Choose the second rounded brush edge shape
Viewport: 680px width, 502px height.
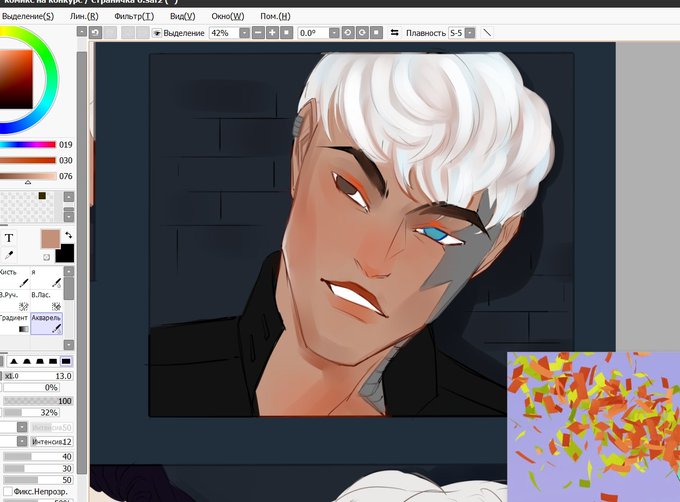coord(27,361)
